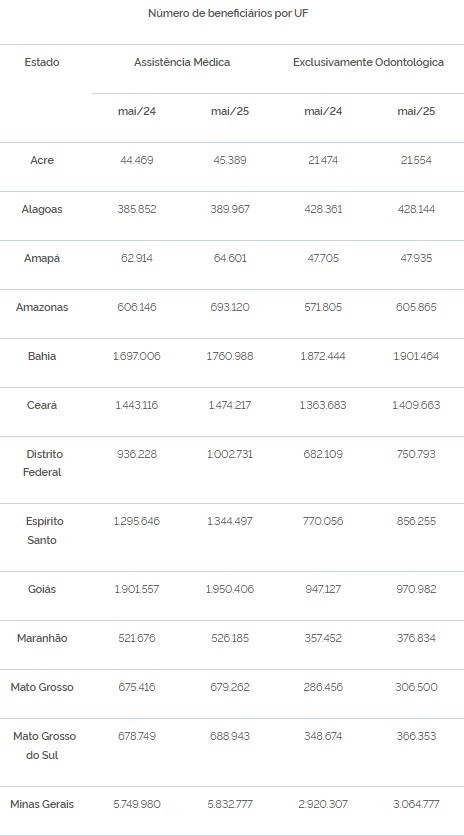Viewport: 464px width, 836px height.
Task: Select the Acre row label
Action: 42,160
